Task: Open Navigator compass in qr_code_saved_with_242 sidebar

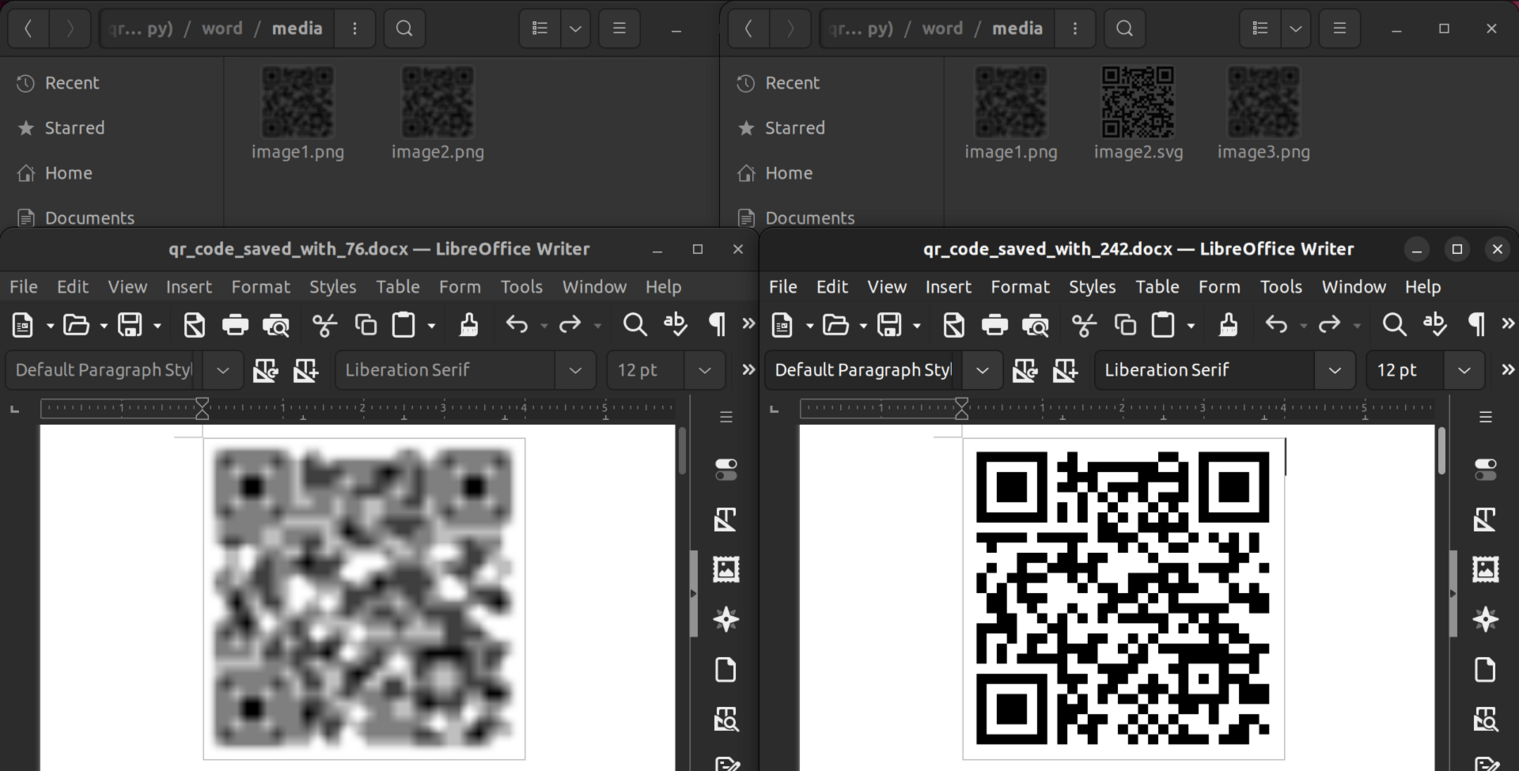Action: coord(1485,619)
